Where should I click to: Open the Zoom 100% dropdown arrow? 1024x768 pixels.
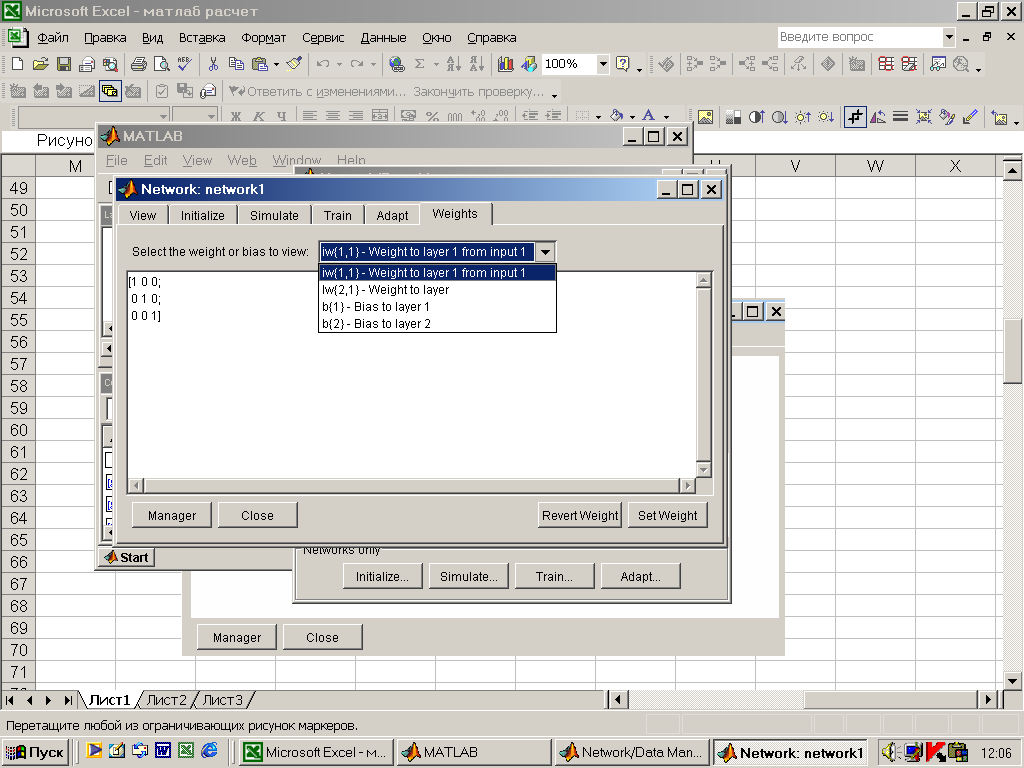tap(603, 64)
